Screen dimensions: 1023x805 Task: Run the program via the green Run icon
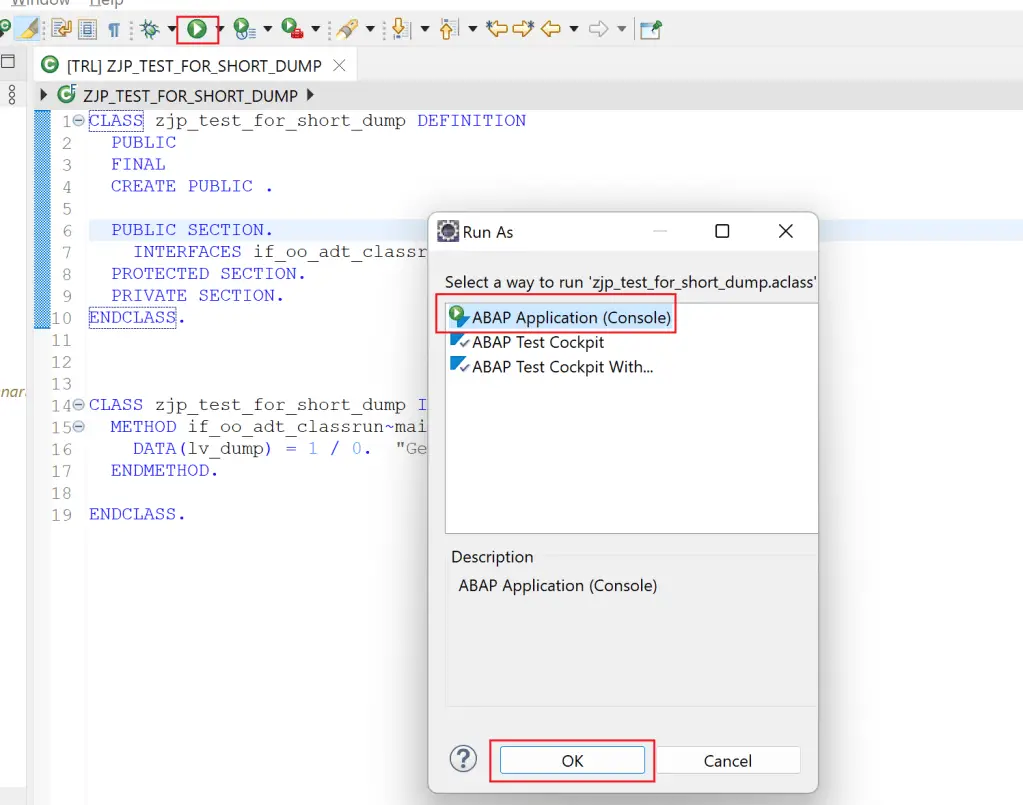coord(197,29)
